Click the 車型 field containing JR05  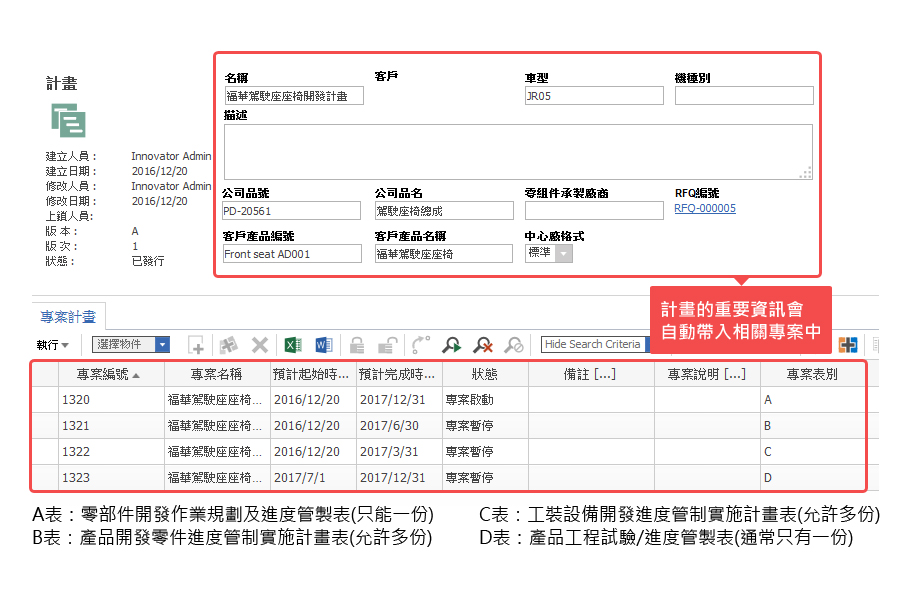(593, 96)
